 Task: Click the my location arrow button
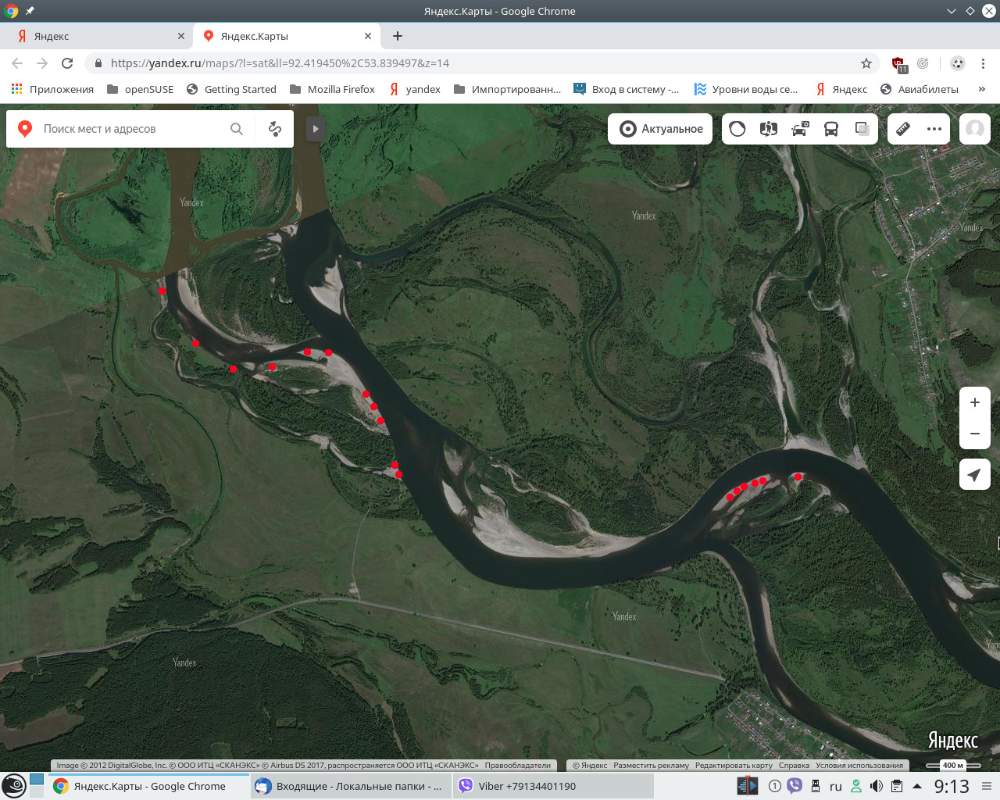[975, 475]
